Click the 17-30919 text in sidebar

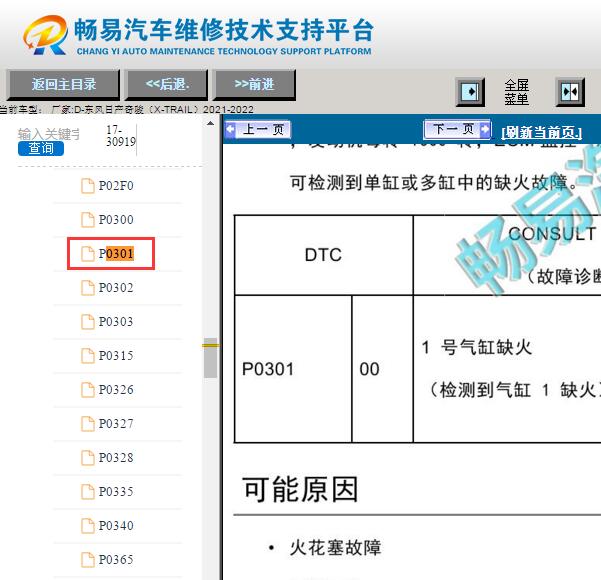pyautogui.click(x=121, y=136)
